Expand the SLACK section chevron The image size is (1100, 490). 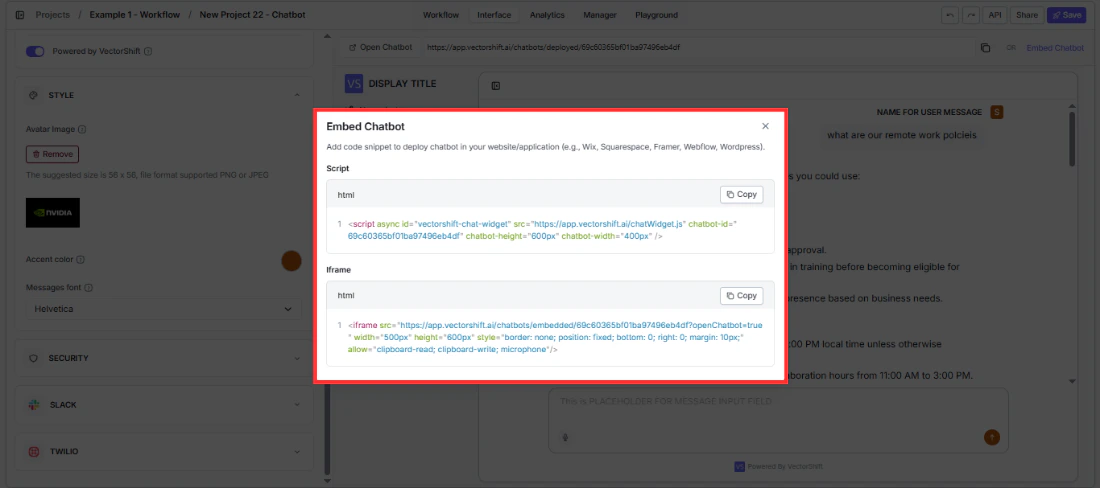(x=297, y=405)
